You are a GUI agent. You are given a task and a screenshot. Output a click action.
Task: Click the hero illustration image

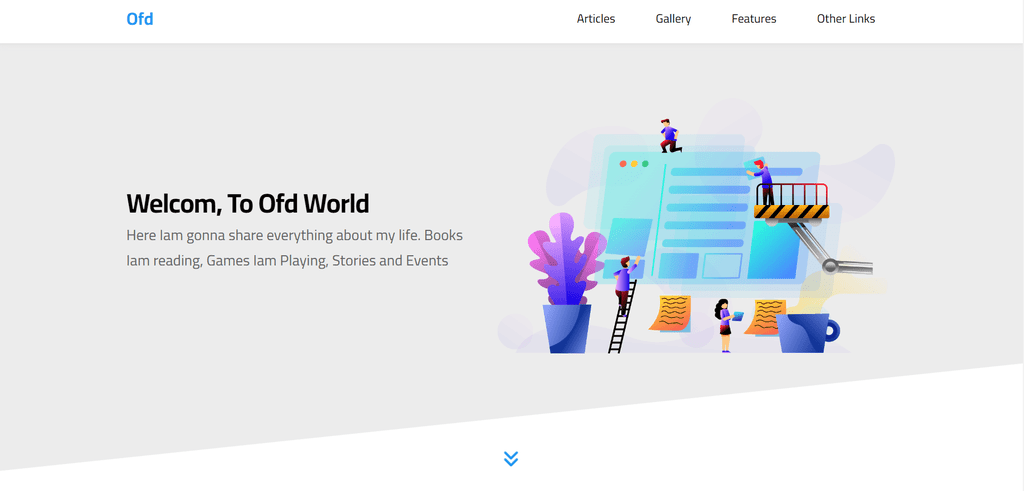tap(697, 227)
